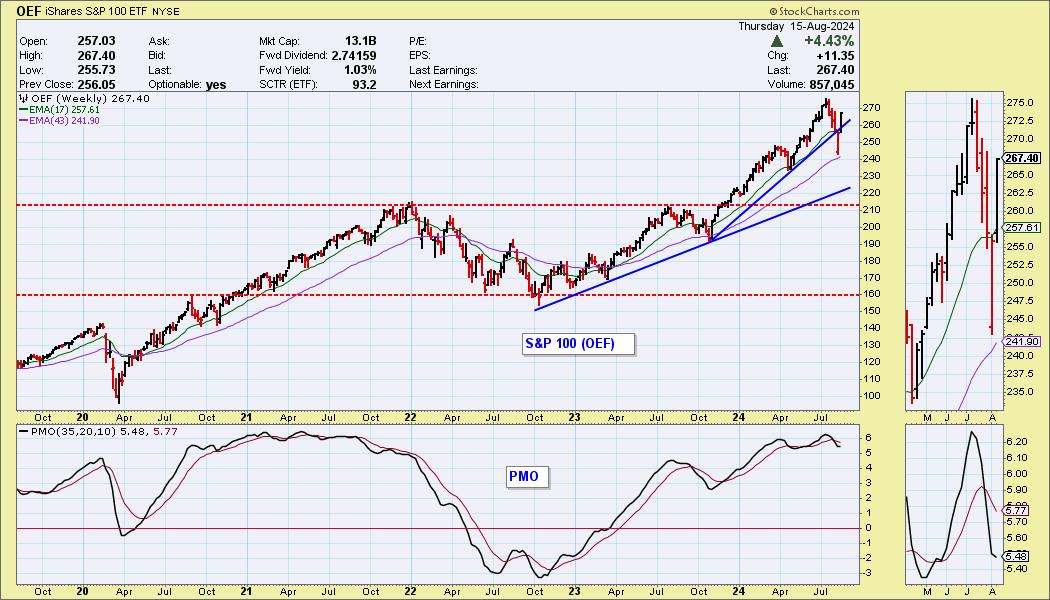Click the EMA(43) 241.90 legend entry
The image size is (1050, 600).
point(60,121)
